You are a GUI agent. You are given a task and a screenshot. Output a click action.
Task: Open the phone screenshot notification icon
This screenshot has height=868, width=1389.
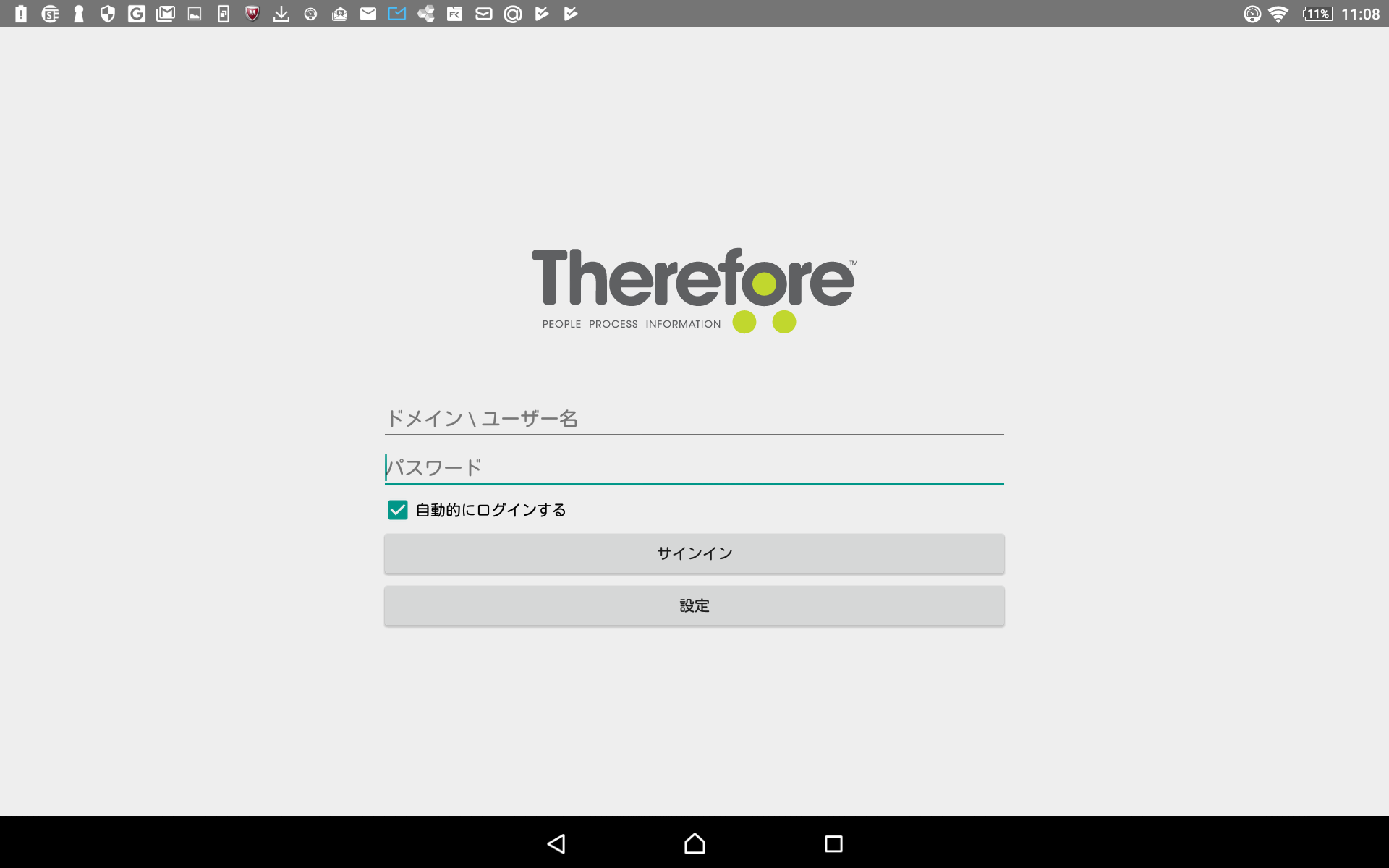pos(224,14)
